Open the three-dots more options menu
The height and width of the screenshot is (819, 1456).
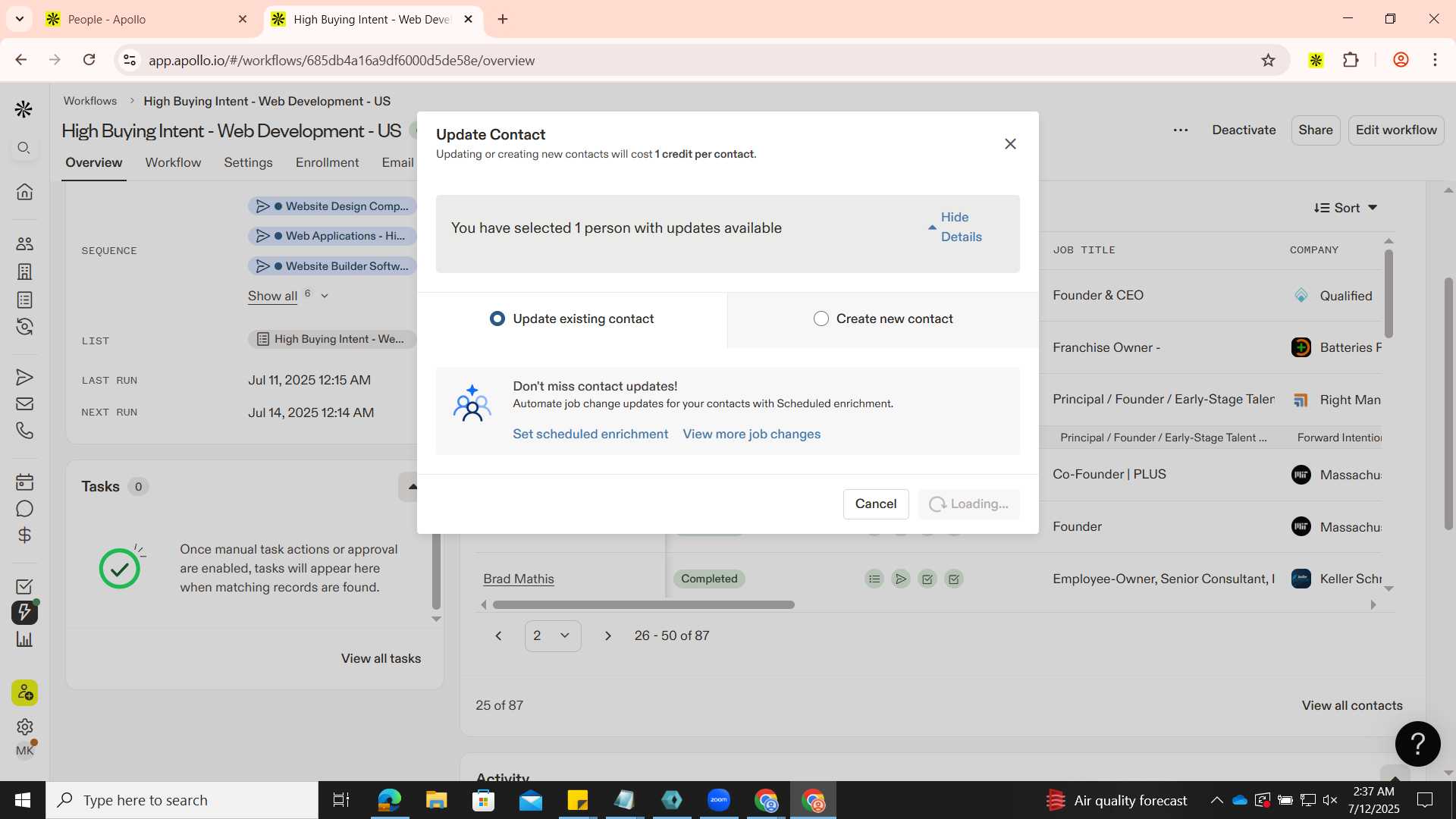pos(1181,130)
